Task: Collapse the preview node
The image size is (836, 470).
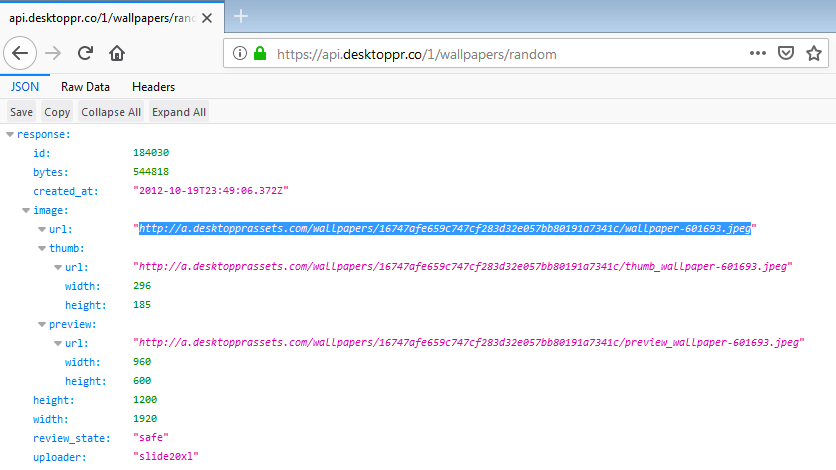Action: 42,325
